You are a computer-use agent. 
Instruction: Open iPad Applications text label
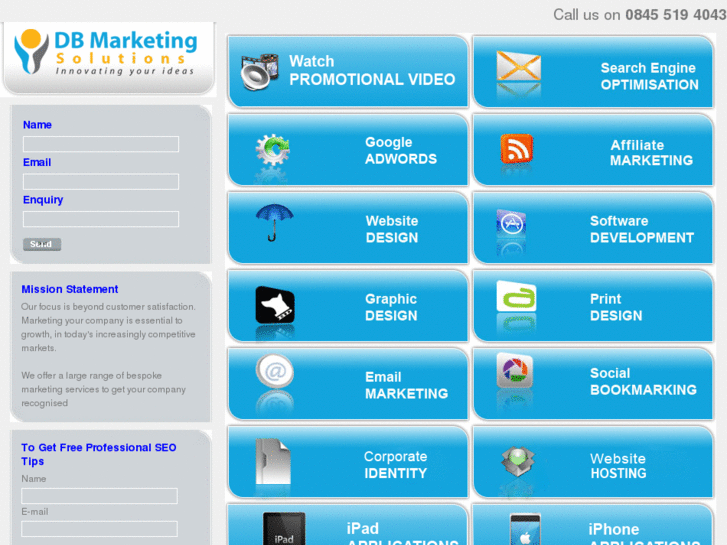402,533
